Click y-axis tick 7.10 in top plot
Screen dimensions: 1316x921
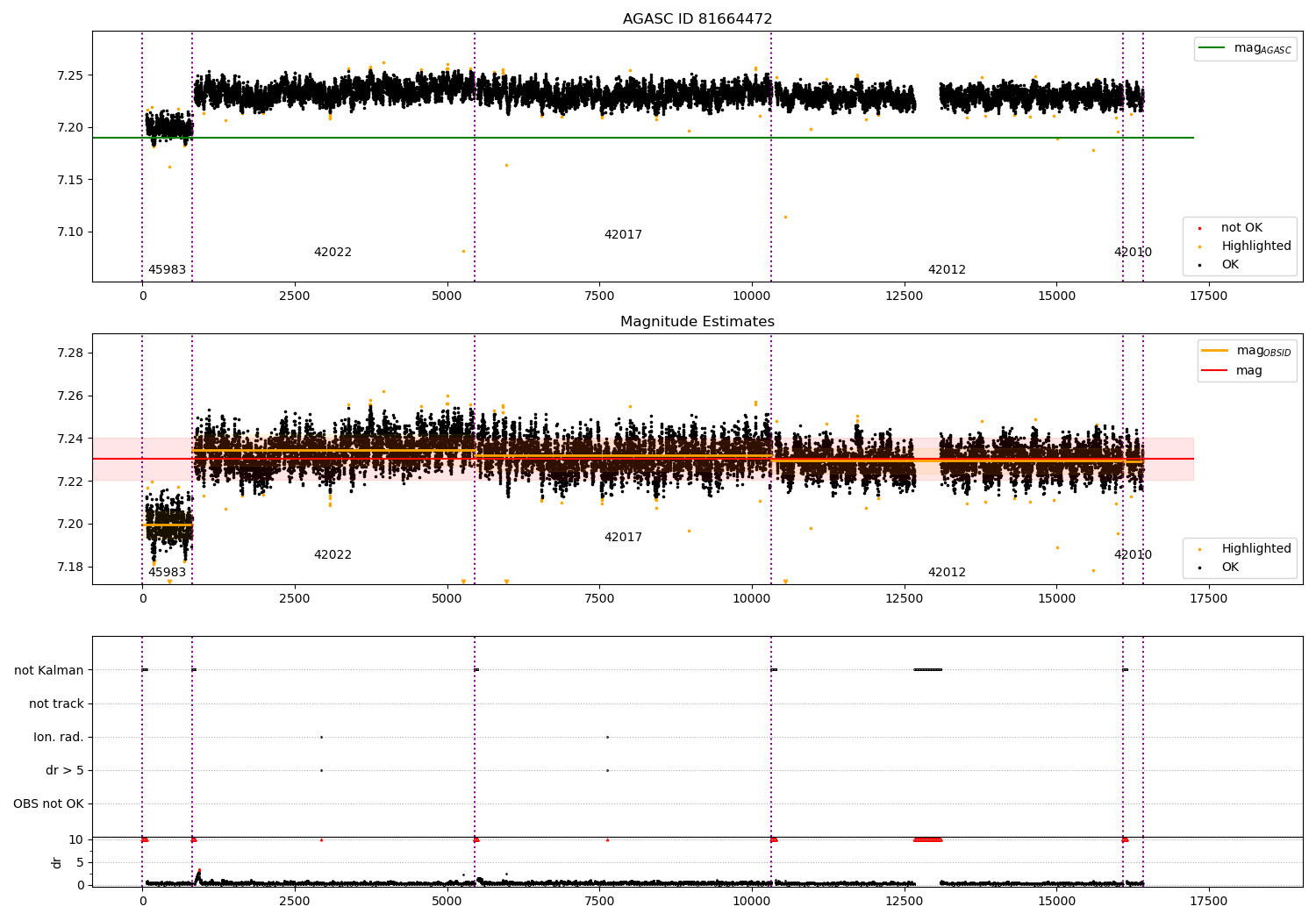point(70,232)
